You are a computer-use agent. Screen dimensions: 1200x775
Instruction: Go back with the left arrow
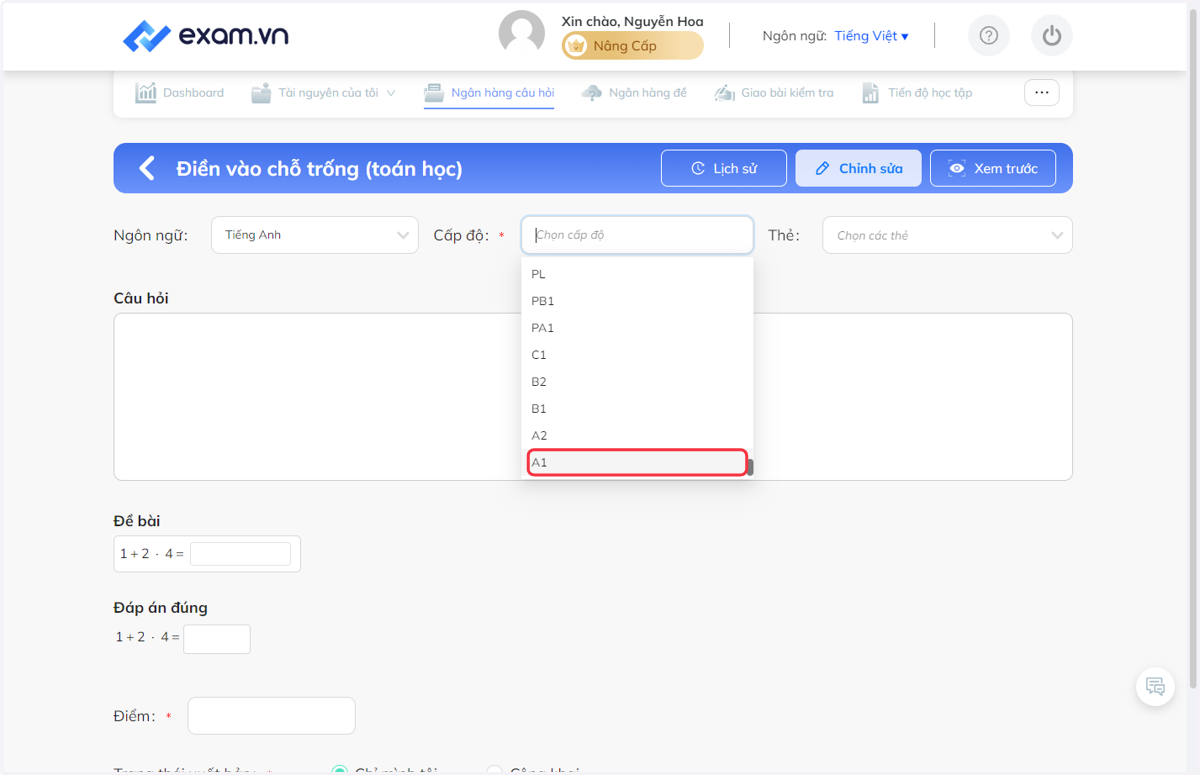[147, 168]
